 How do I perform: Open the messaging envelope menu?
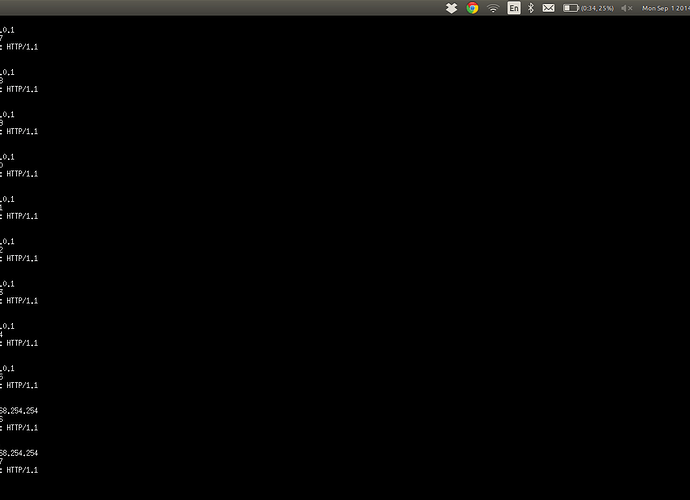click(548, 8)
